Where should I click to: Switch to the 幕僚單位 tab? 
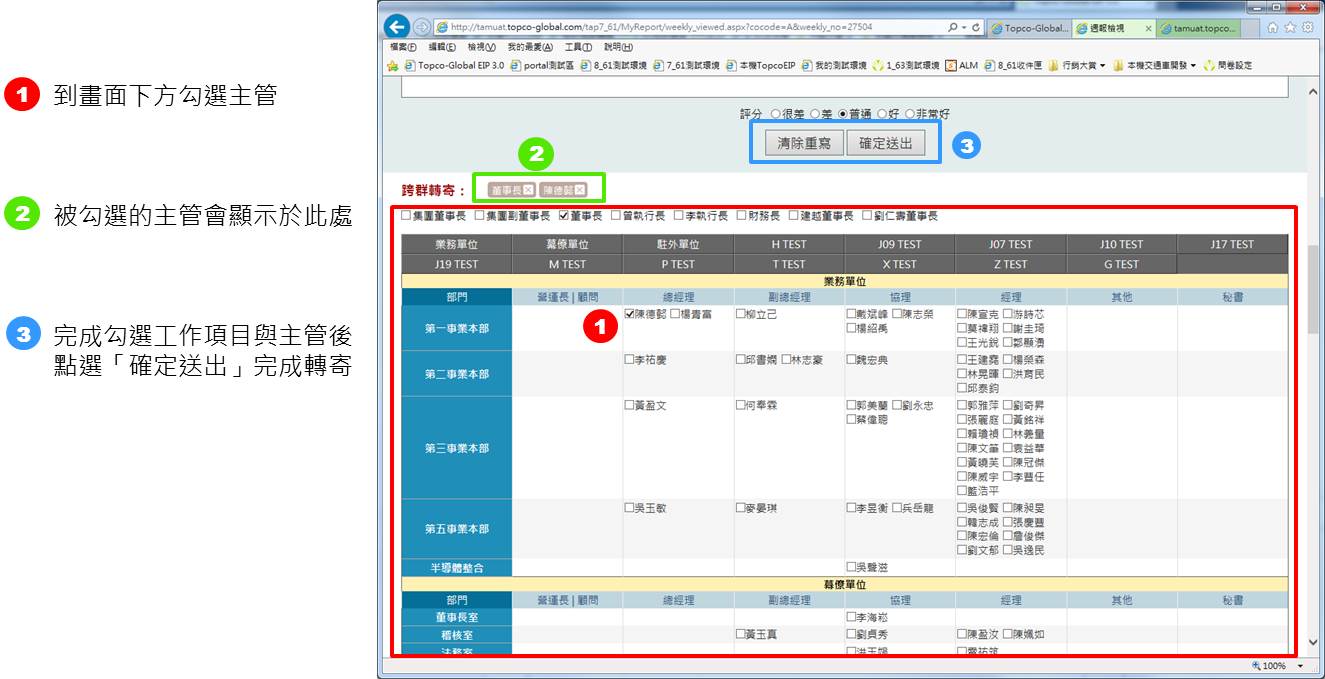point(567,244)
